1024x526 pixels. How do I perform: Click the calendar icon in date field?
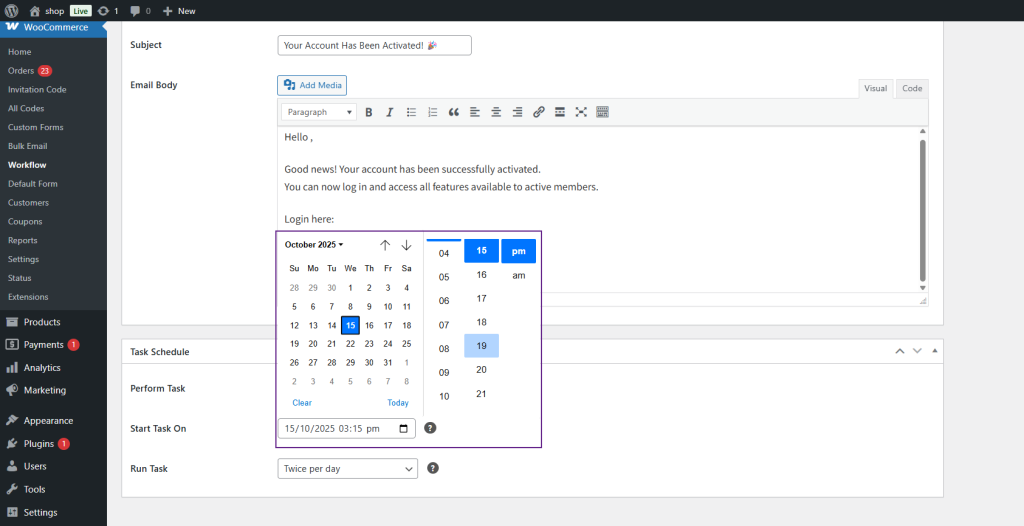tap(404, 429)
